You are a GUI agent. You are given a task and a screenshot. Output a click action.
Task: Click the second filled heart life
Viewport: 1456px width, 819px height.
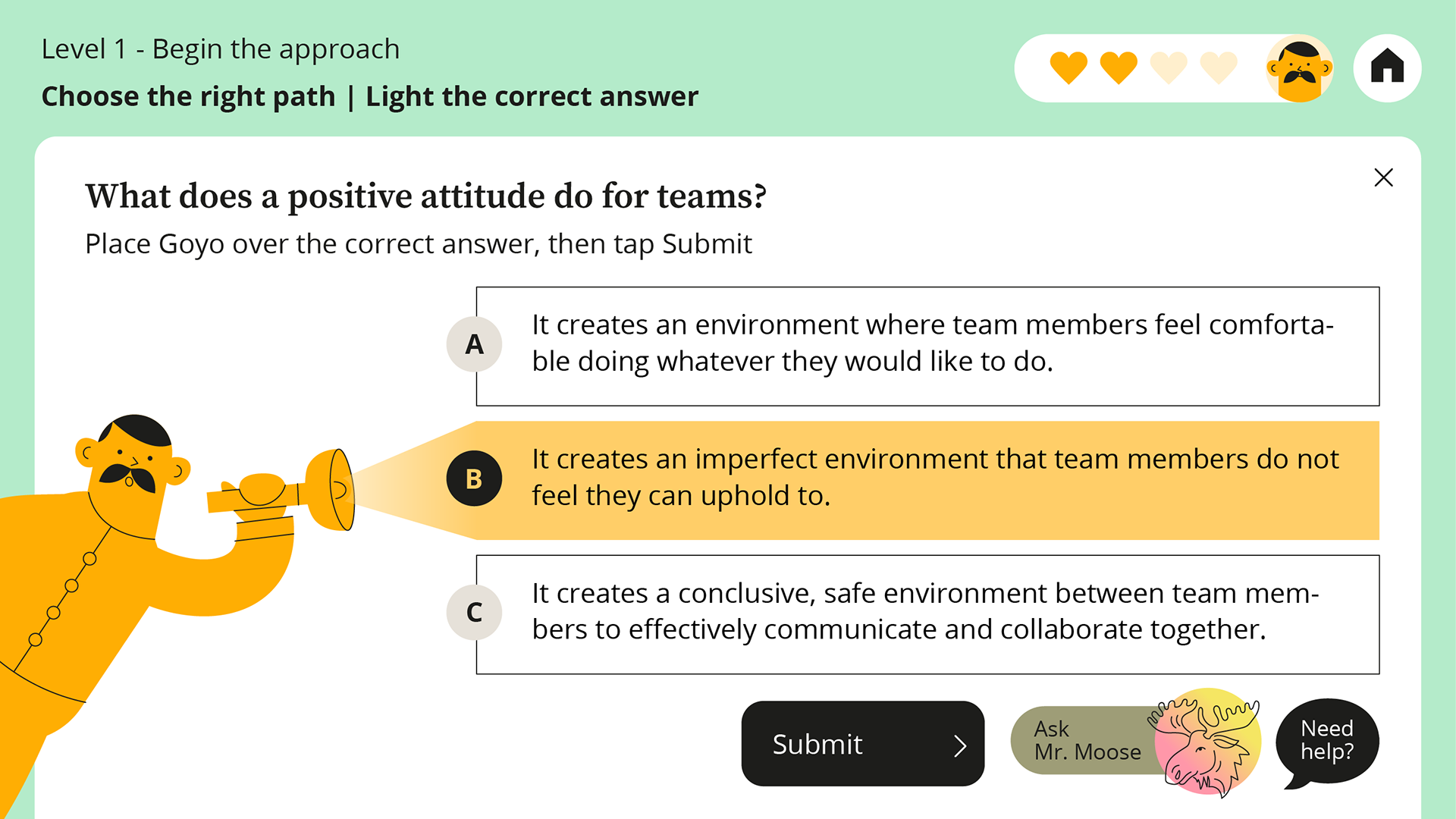point(1119,68)
